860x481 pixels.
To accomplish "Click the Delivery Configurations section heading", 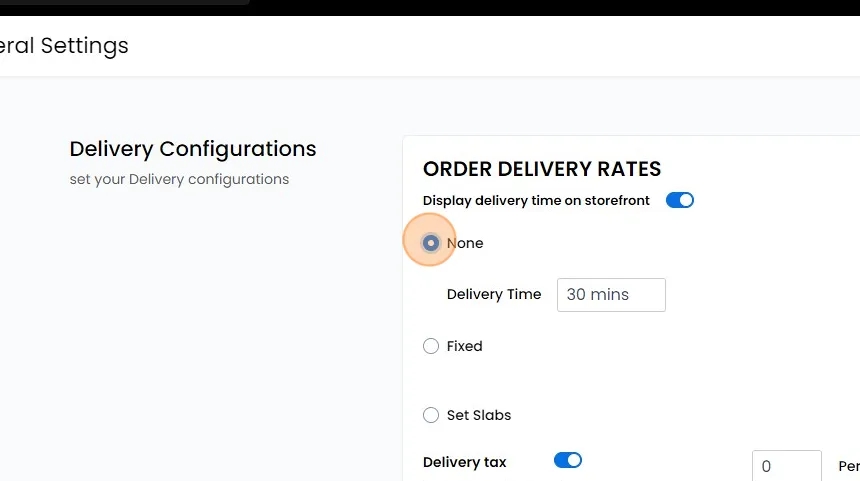I will [193, 149].
